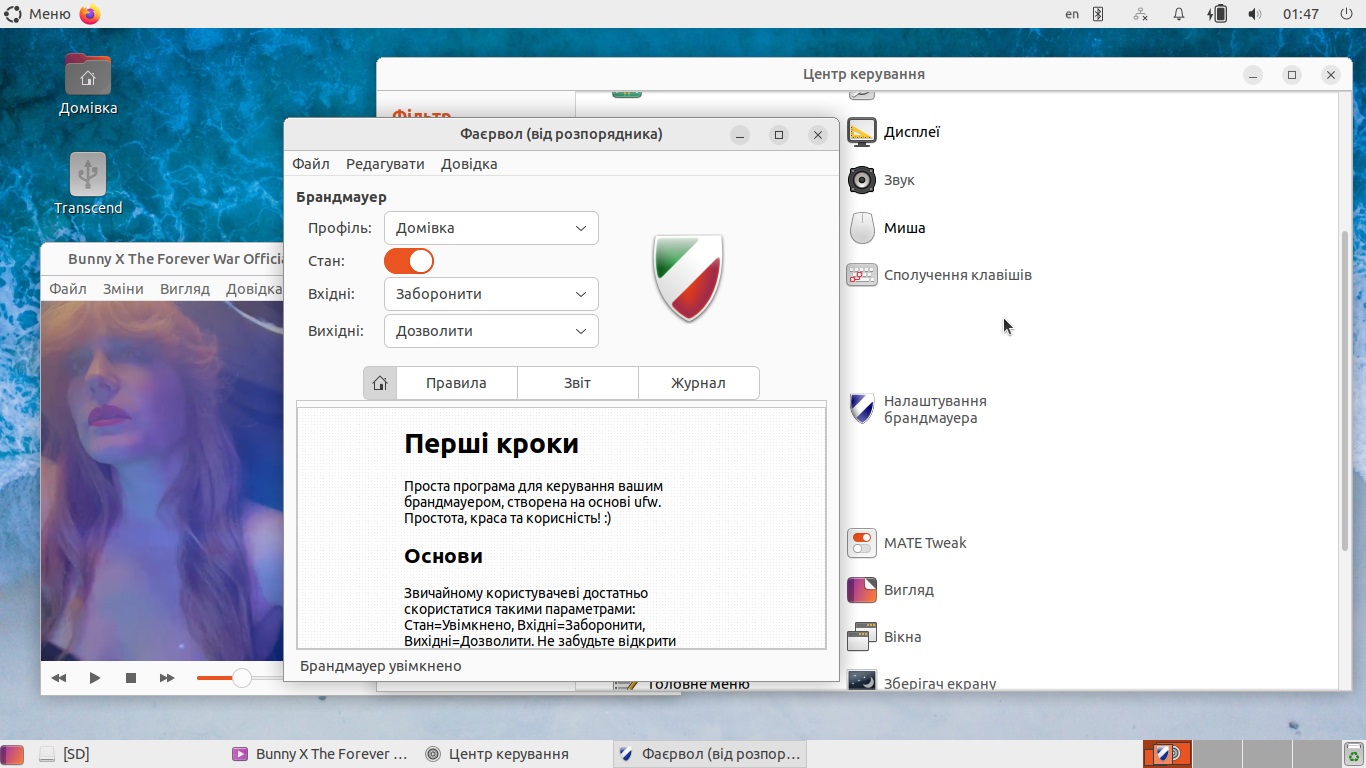Expand the Вихідні policy dropdown
The image size is (1366, 768).
tap(491, 331)
